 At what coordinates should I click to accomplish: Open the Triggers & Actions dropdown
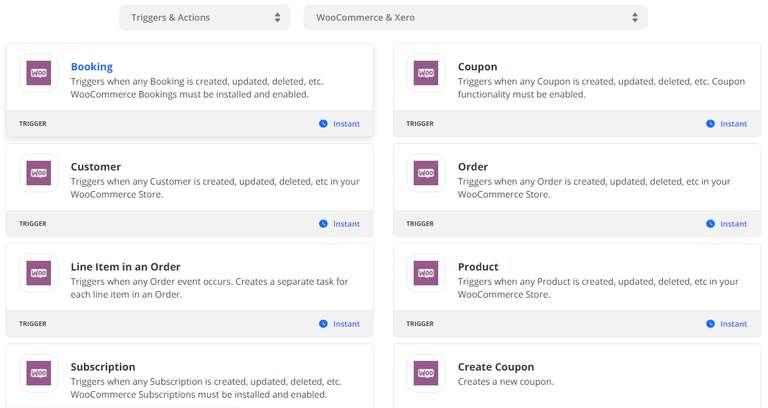(204, 18)
